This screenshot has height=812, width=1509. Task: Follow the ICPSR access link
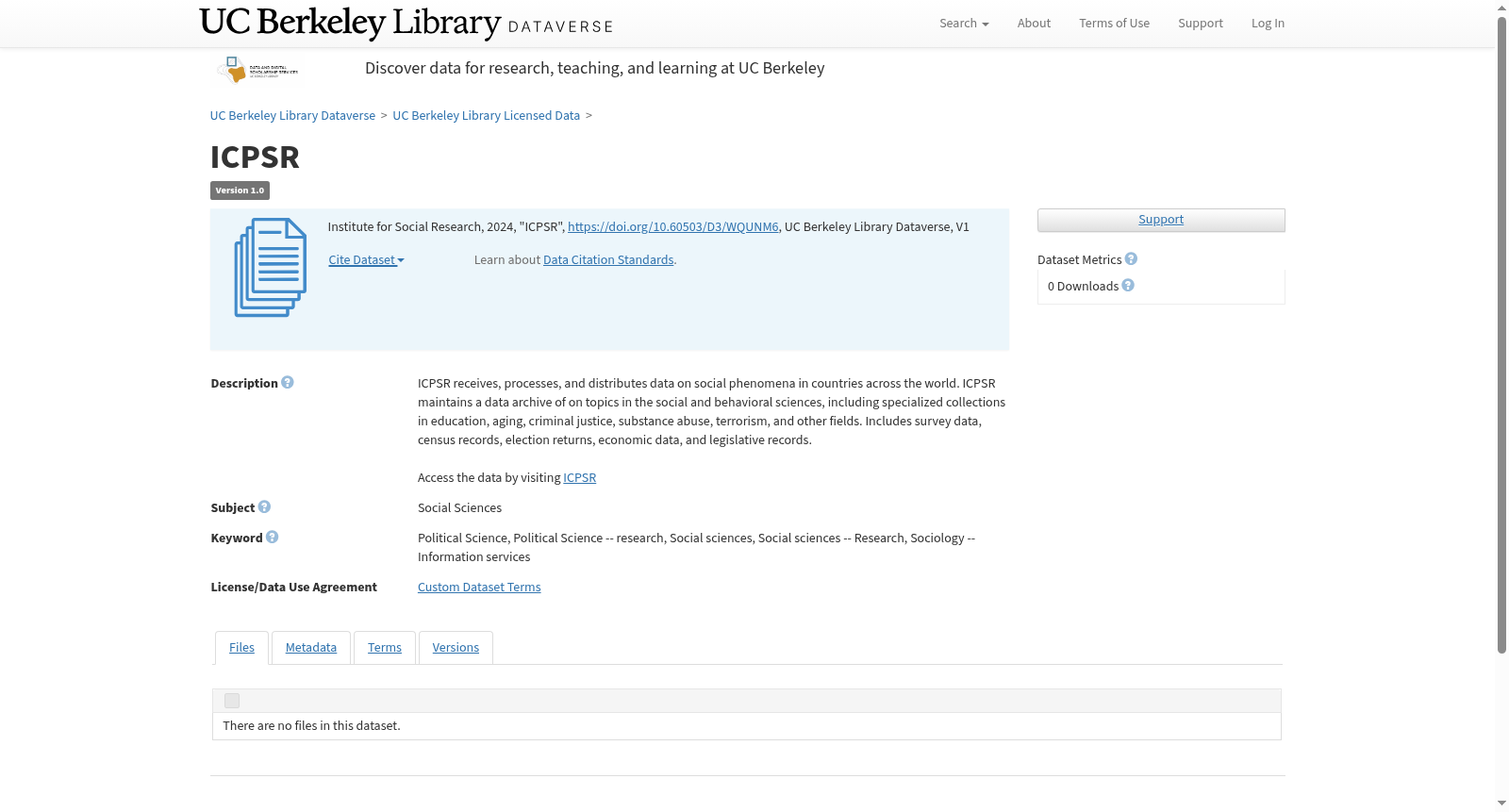click(x=580, y=478)
